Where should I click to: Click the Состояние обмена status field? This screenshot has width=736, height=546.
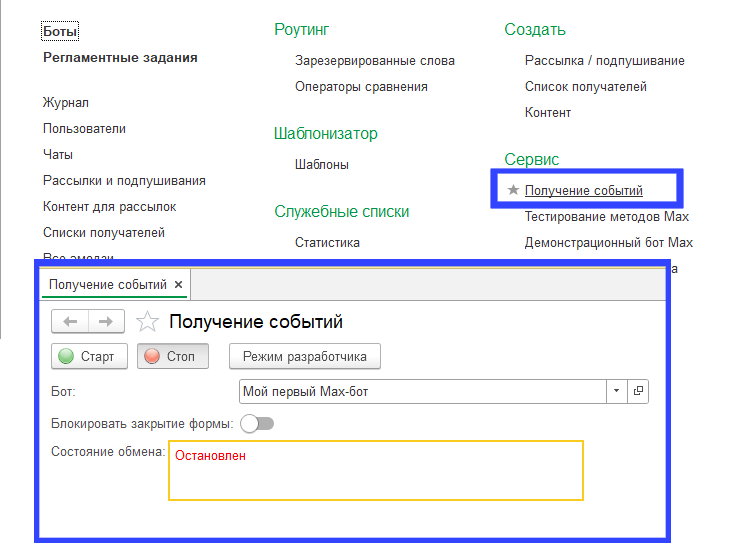376,470
